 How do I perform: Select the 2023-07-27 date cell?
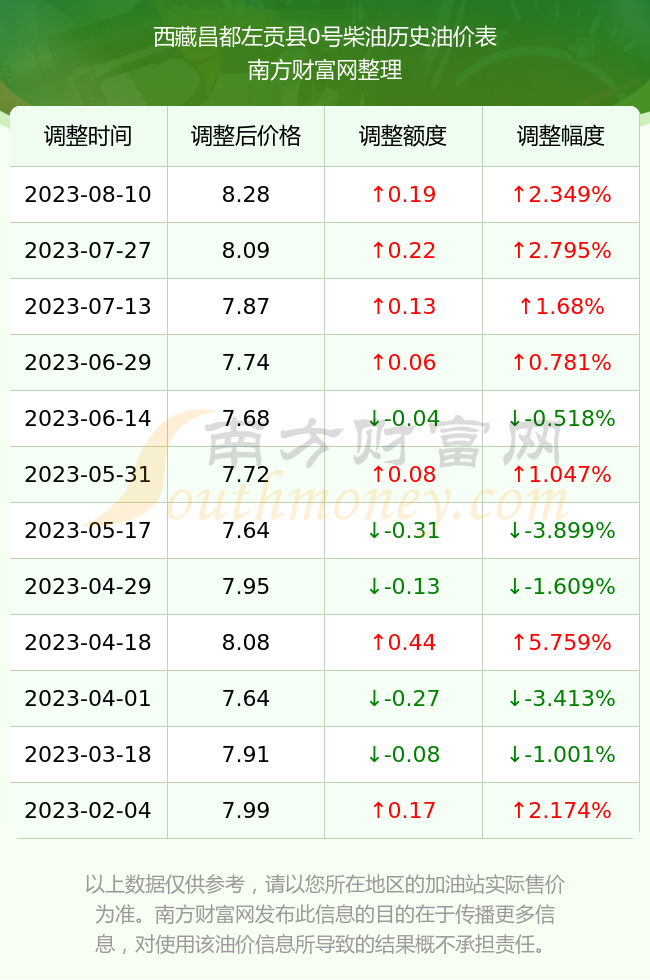point(88,251)
